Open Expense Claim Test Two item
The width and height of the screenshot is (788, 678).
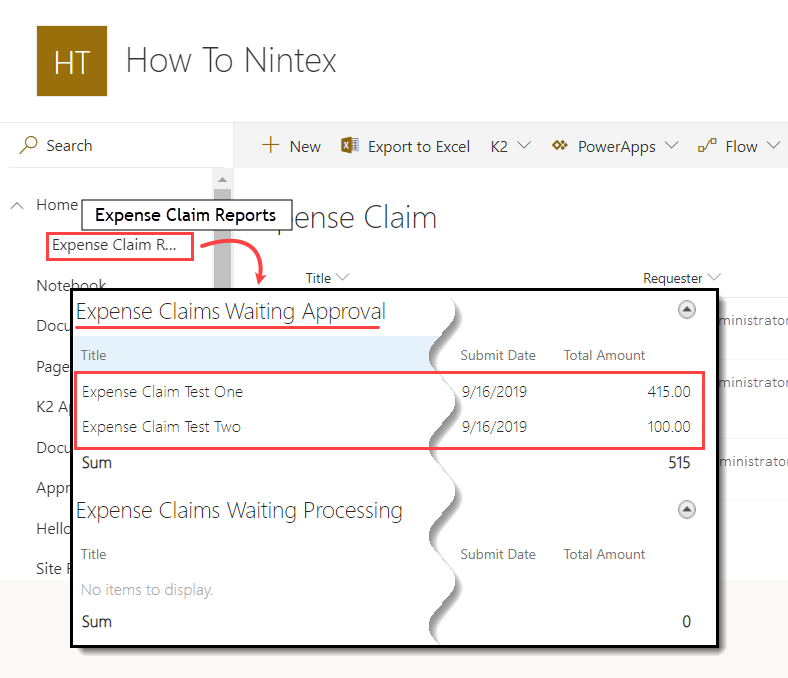161,427
